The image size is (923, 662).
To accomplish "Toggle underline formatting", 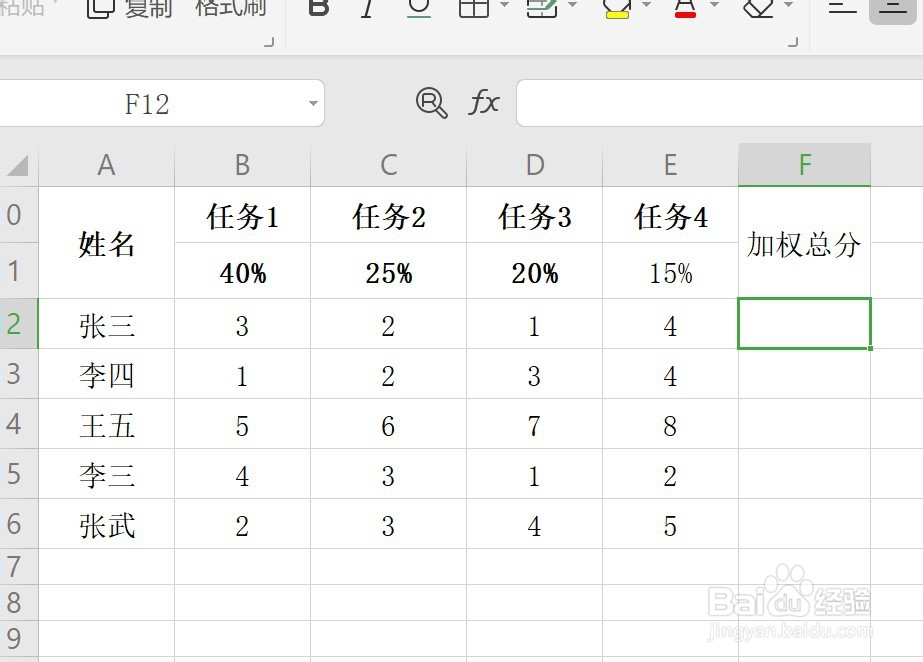I will (x=418, y=8).
